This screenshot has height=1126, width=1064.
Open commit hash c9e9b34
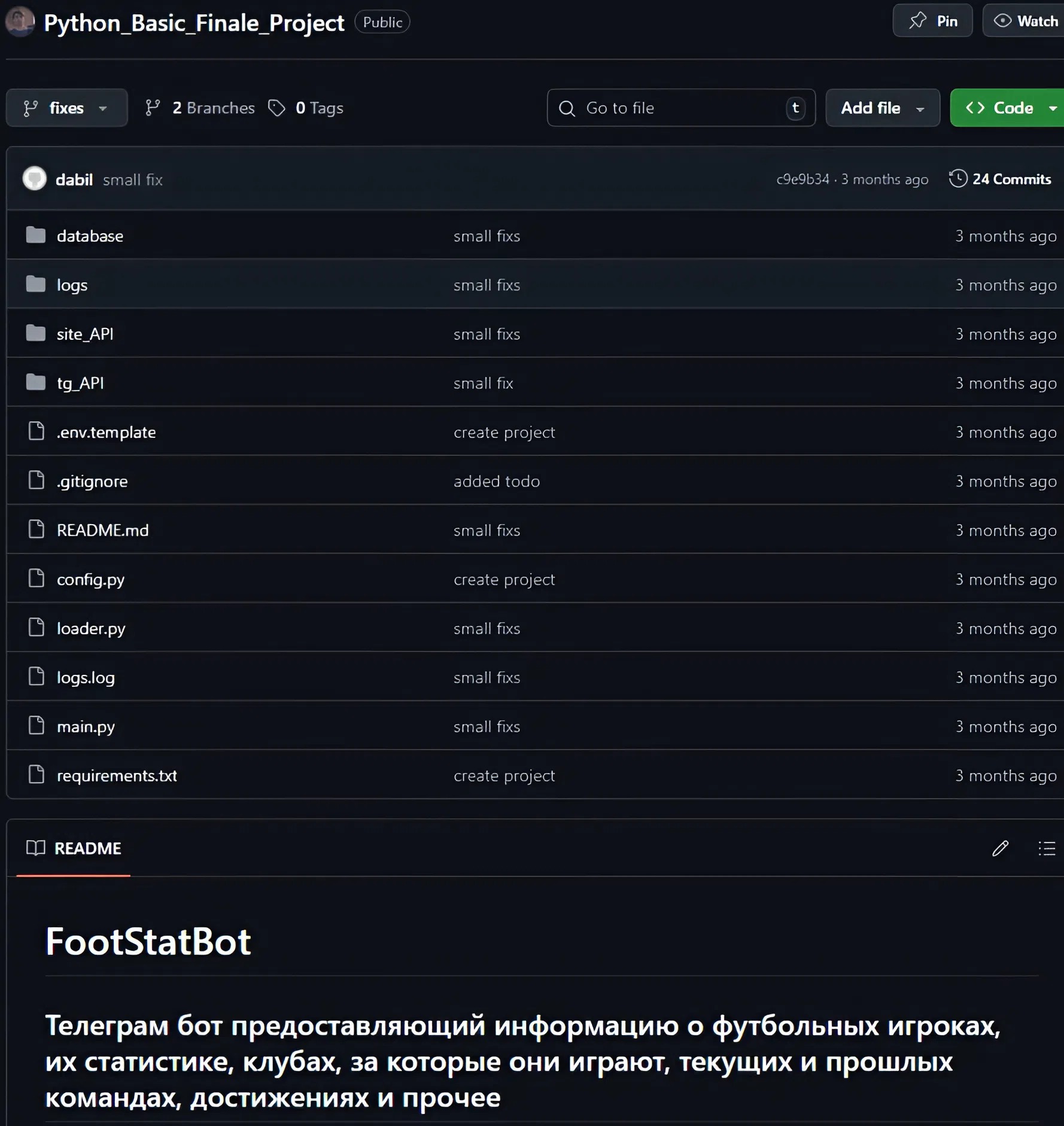(802, 179)
